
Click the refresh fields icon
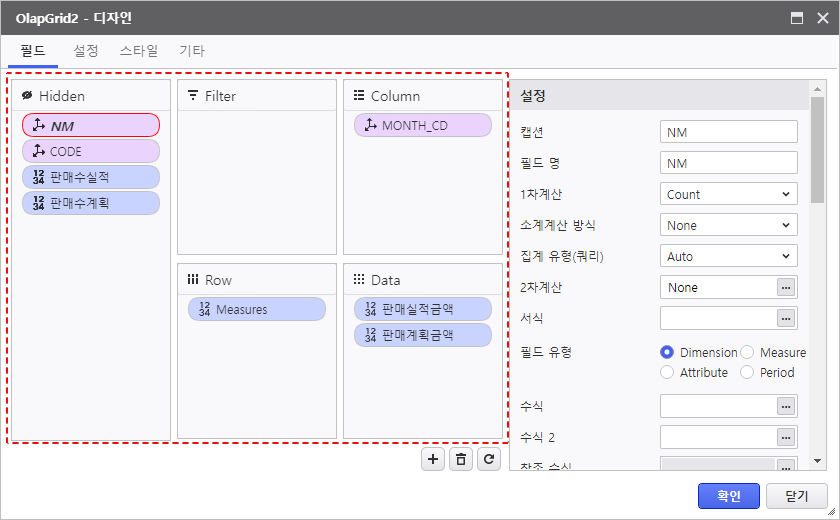(488, 459)
